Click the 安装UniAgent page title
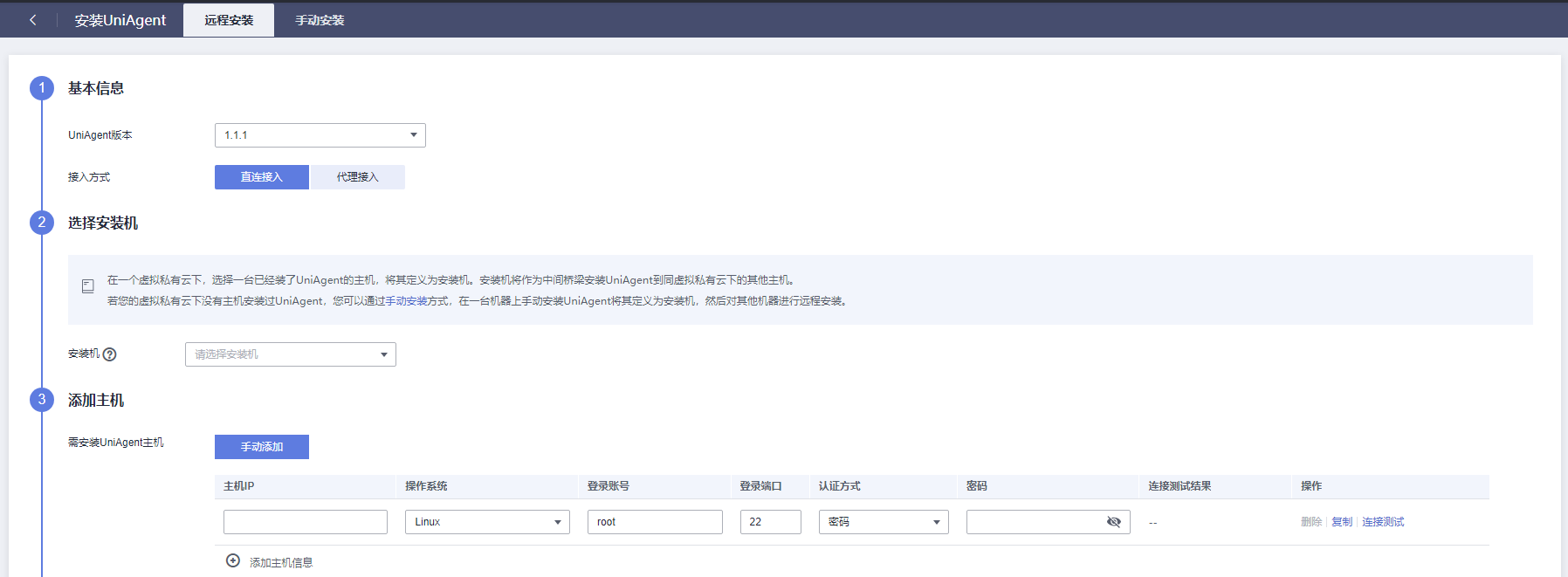This screenshot has width=1568, height=577. point(120,20)
